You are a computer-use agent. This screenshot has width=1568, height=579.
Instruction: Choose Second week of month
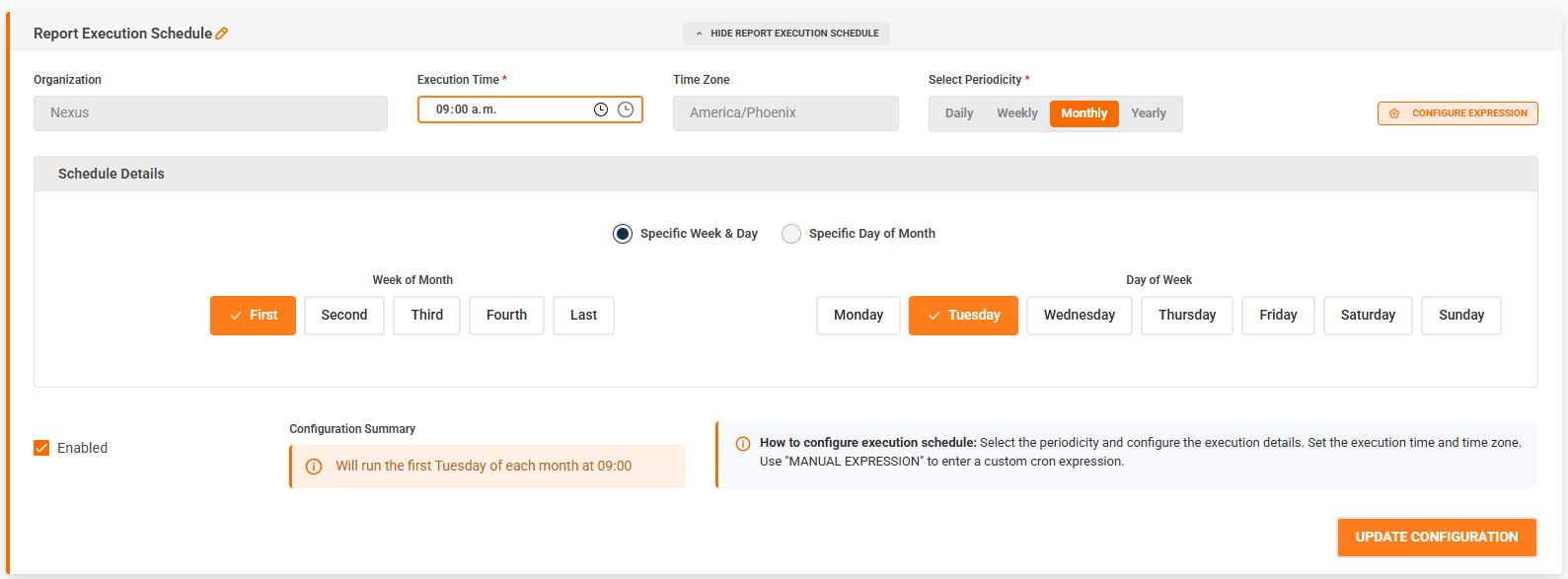pyautogui.click(x=343, y=316)
